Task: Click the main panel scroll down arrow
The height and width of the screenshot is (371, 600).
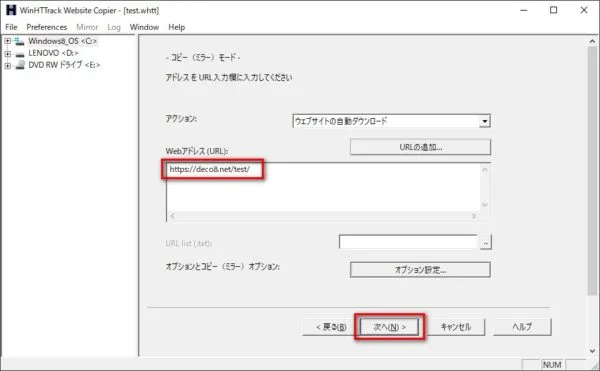Action: point(592,350)
